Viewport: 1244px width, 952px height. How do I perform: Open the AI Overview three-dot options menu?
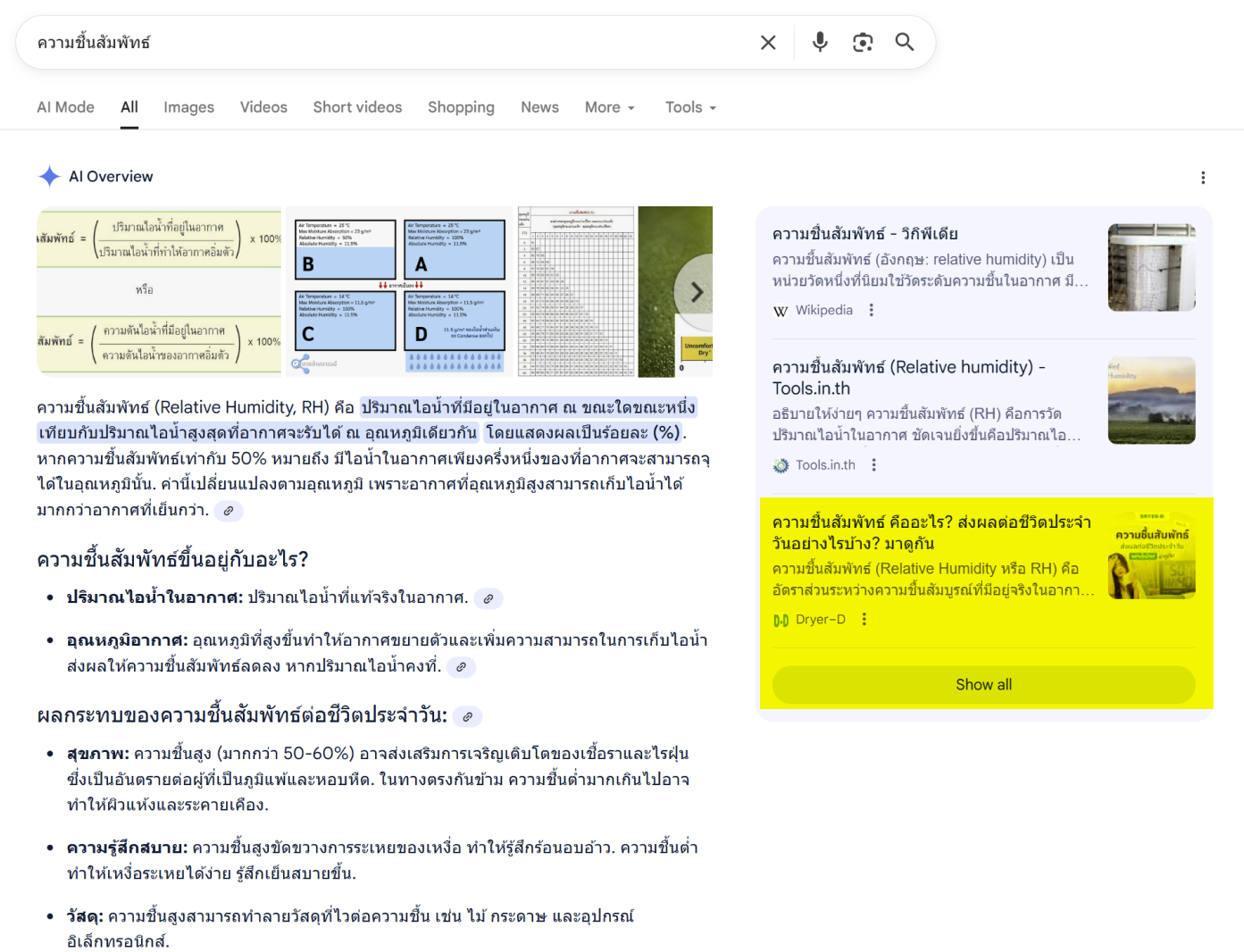(1203, 178)
